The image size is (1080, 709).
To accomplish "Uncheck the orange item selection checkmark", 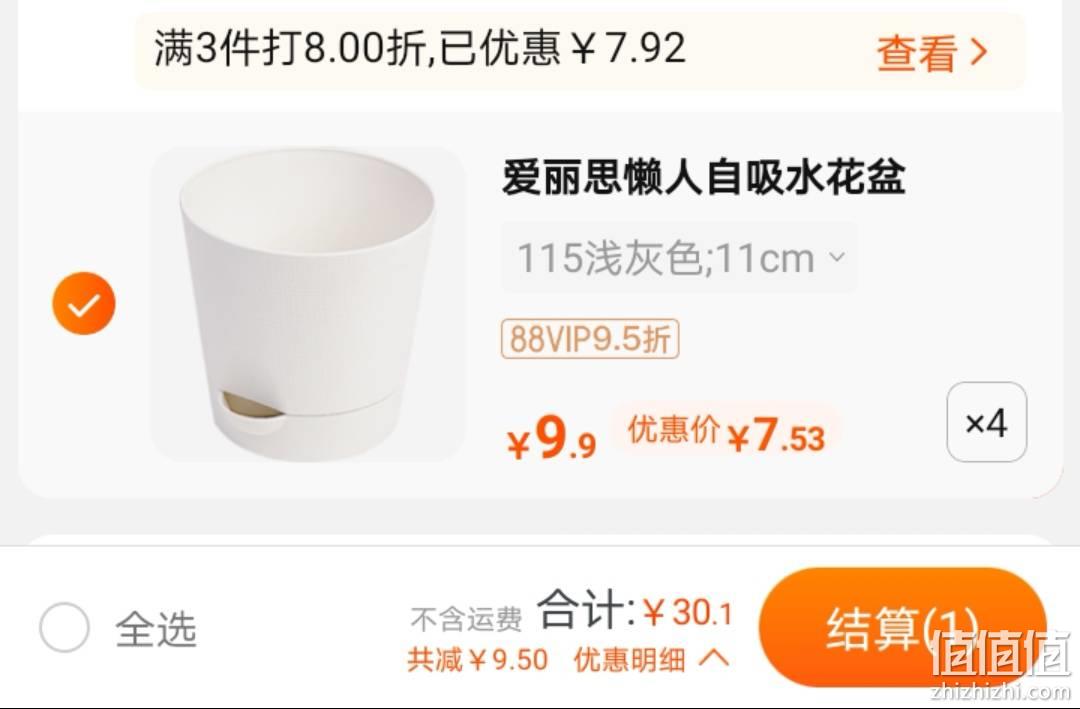I will pos(84,304).
